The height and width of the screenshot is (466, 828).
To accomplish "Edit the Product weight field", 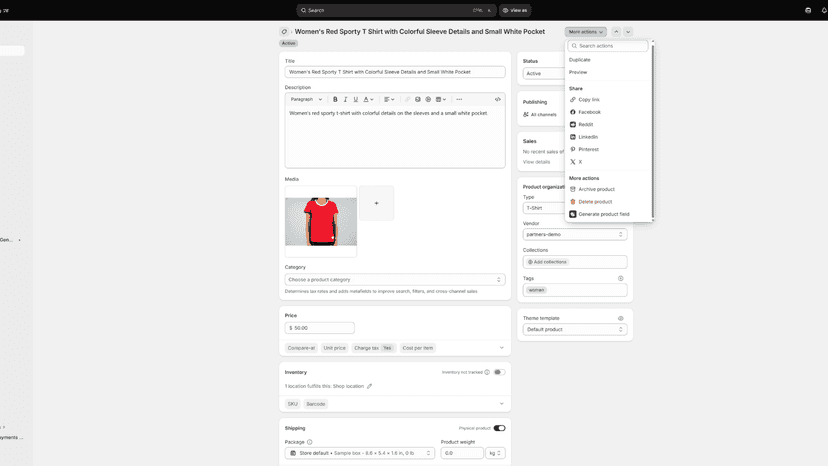I will coord(462,453).
